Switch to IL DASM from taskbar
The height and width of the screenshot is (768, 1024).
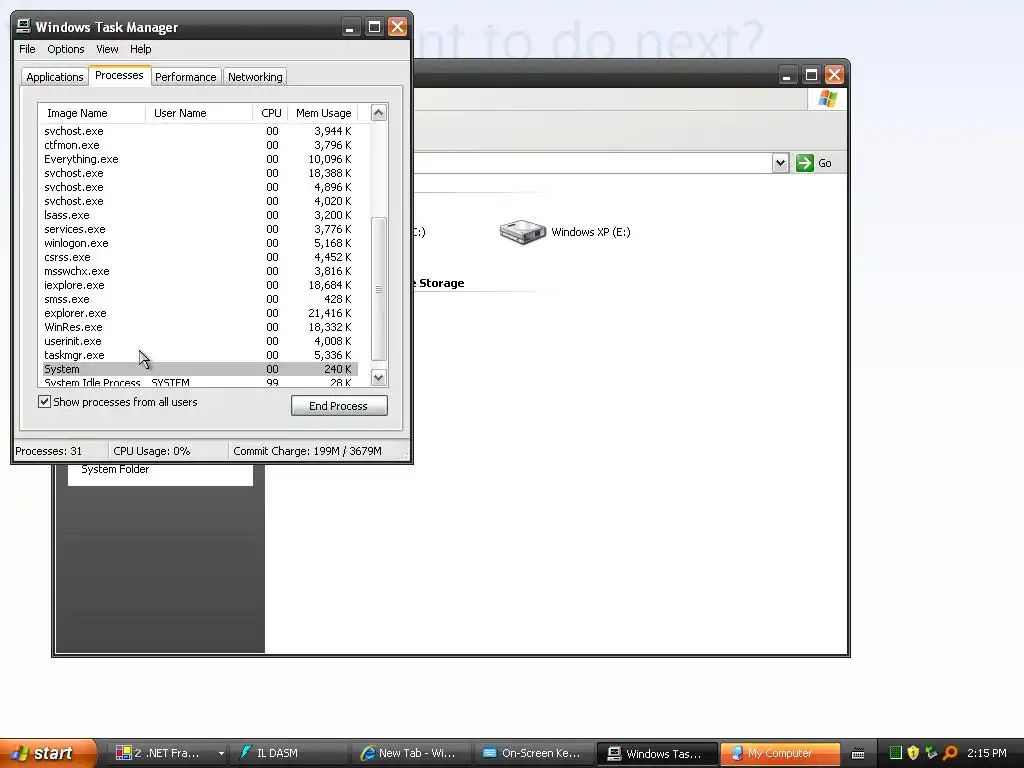pyautogui.click(x=289, y=753)
